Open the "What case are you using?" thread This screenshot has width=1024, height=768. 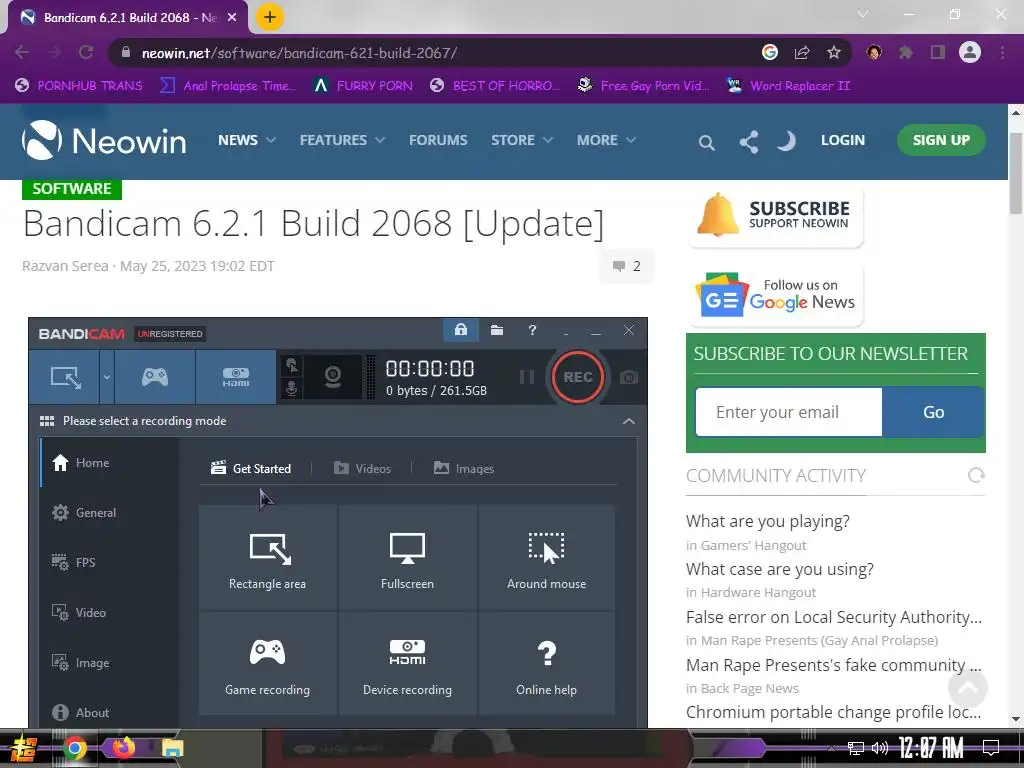coord(779,569)
